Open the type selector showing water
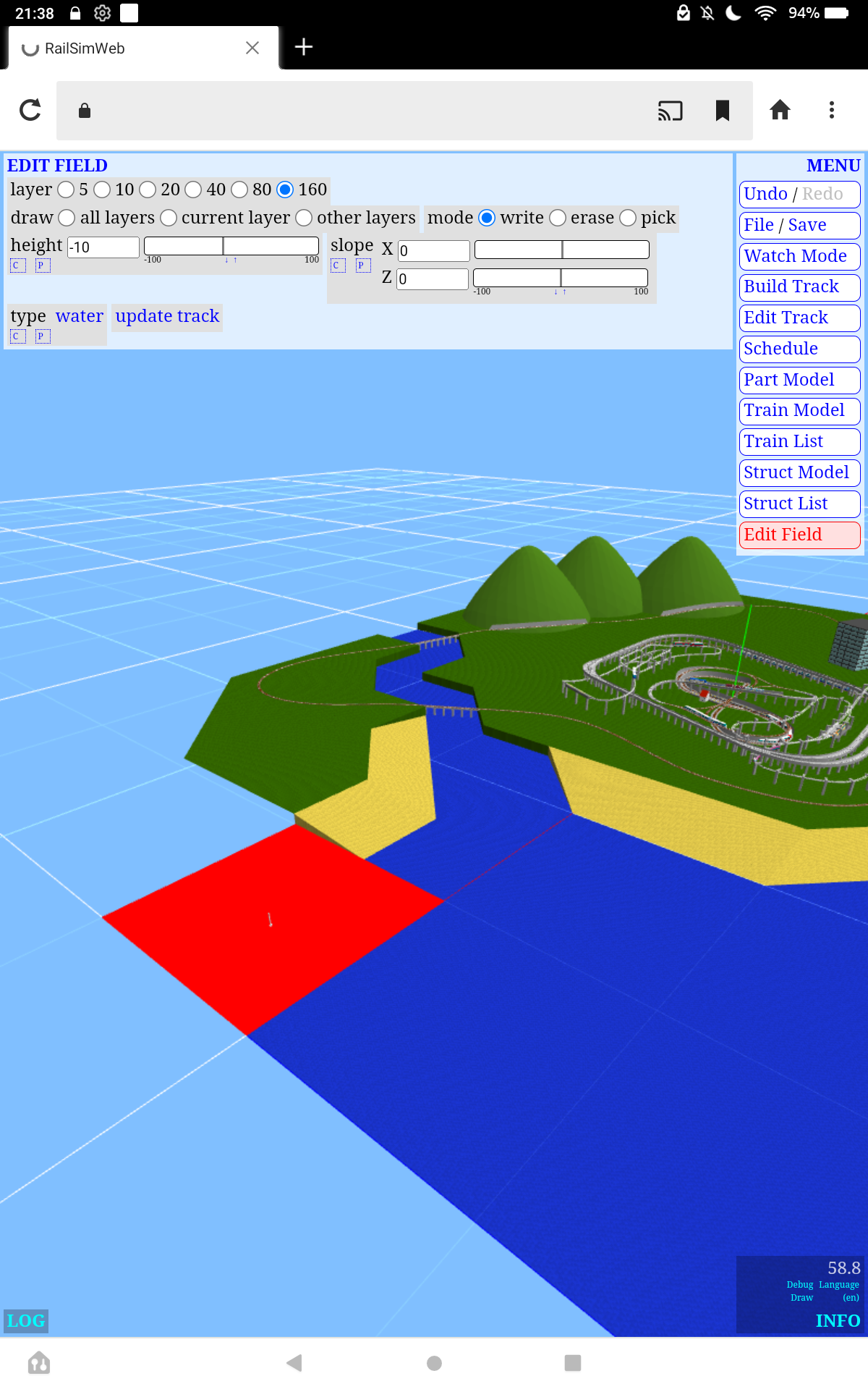Image resolution: width=868 pixels, height=1389 pixels. 80,316
